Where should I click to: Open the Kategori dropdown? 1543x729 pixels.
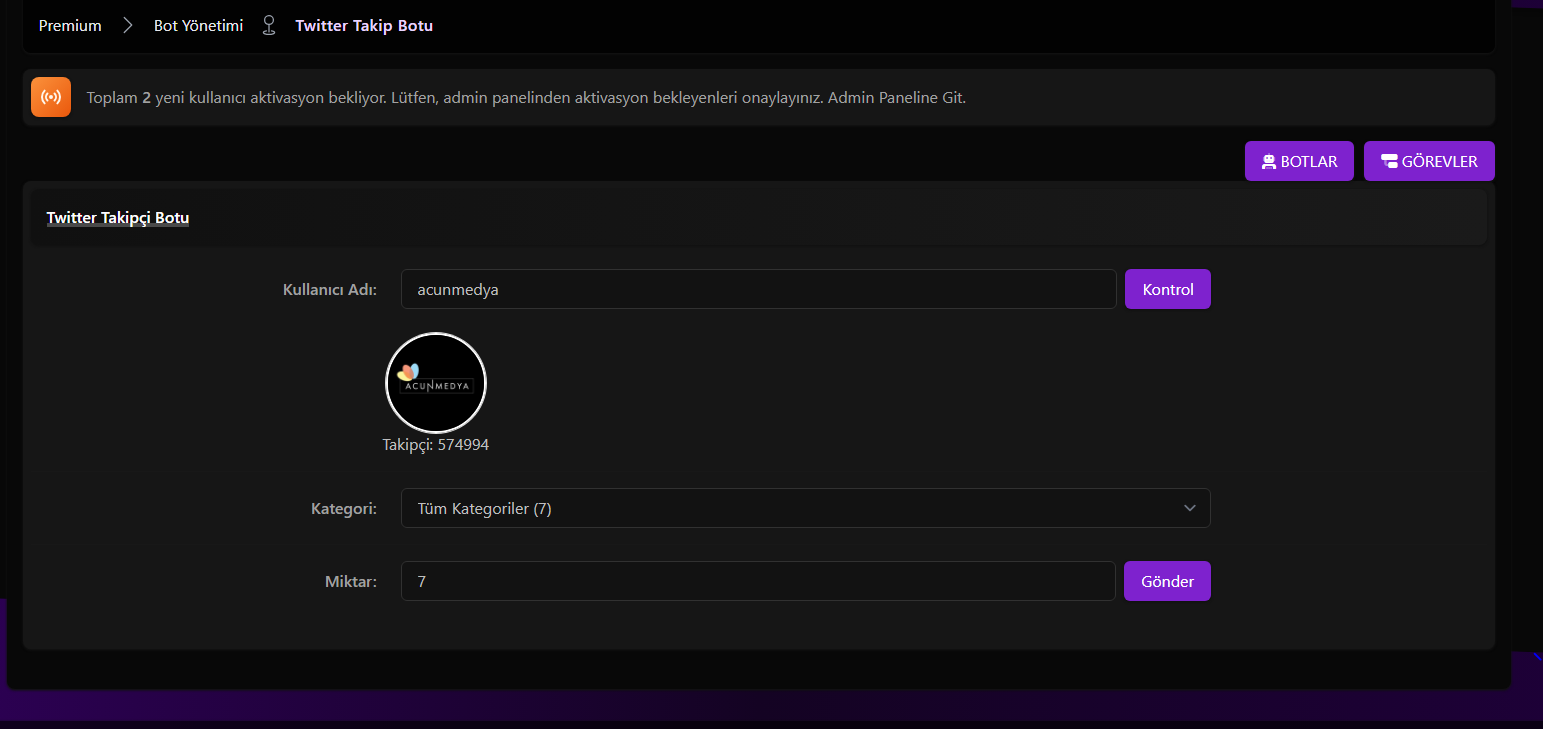pyautogui.click(x=805, y=508)
